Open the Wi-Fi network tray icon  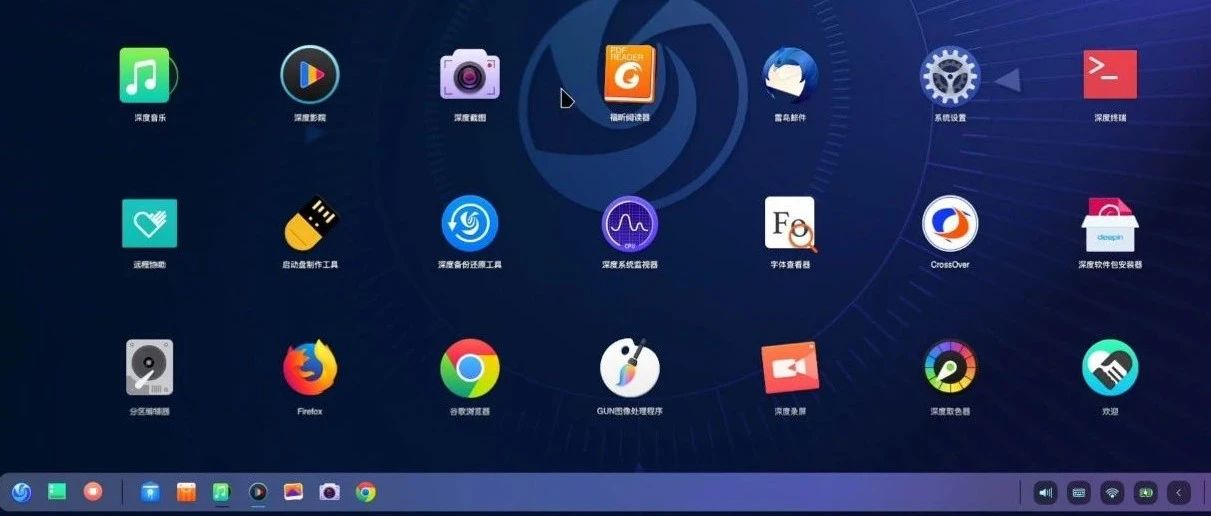pyautogui.click(x=1112, y=492)
